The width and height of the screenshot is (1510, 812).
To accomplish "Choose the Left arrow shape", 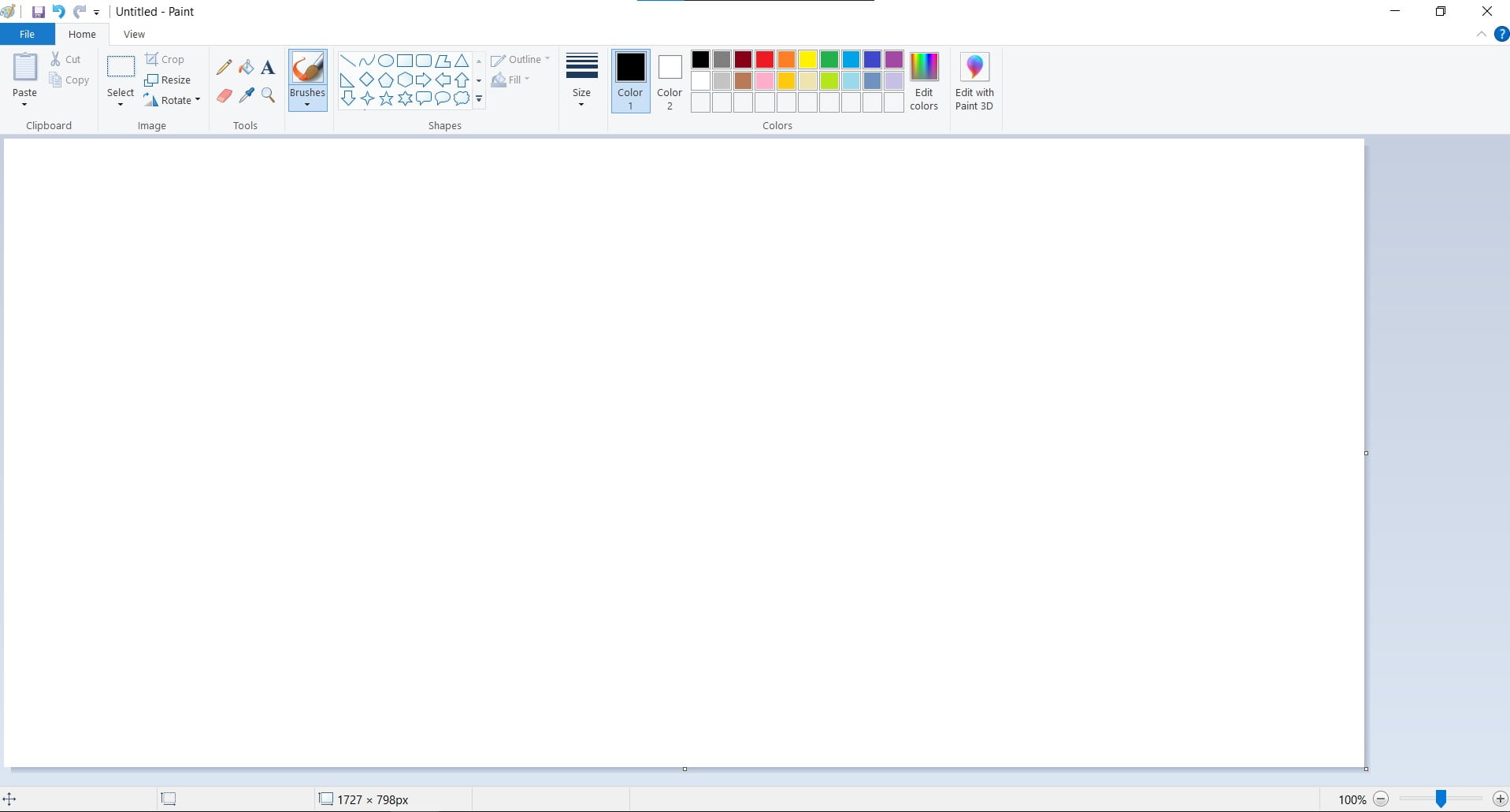I will tap(443, 80).
